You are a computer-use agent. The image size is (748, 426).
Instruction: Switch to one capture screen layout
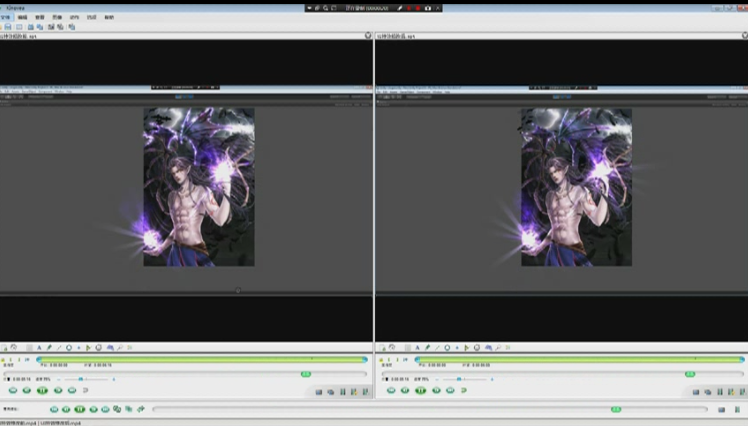[x=51, y=27]
